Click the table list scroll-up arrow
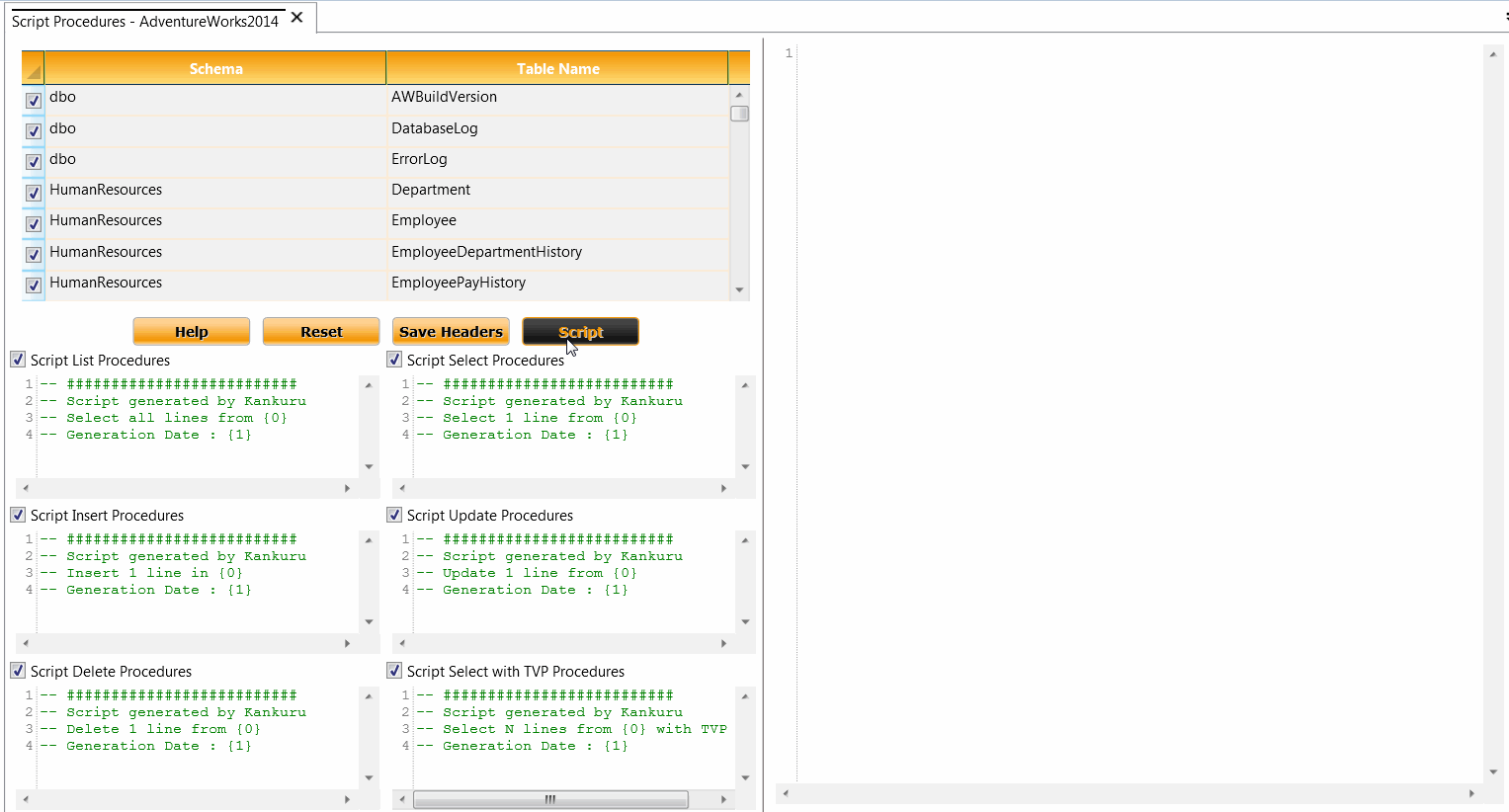 (739, 95)
